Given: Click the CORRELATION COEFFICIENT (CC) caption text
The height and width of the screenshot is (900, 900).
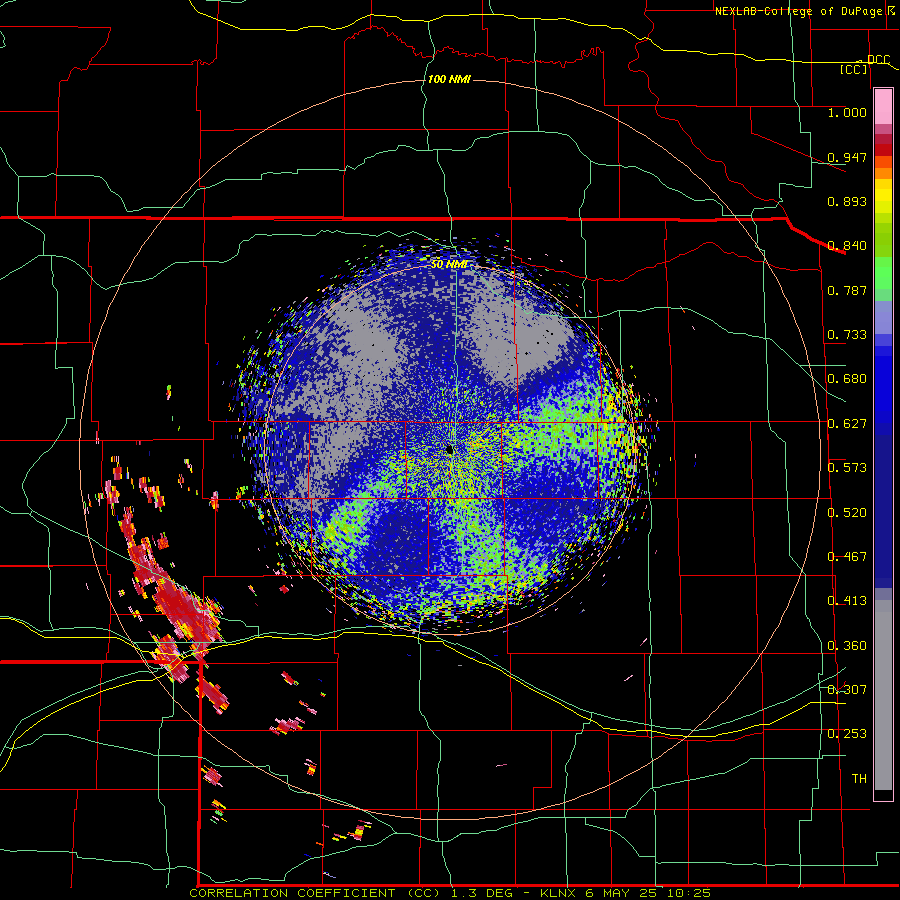Looking at the screenshot, I should (x=316, y=893).
